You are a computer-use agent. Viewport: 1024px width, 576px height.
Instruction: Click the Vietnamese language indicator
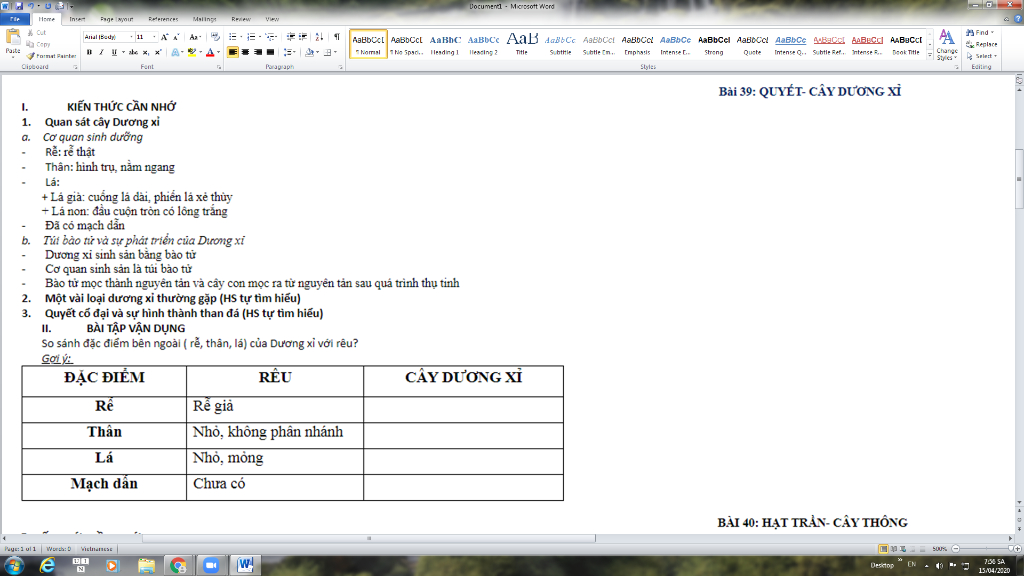coord(97,549)
